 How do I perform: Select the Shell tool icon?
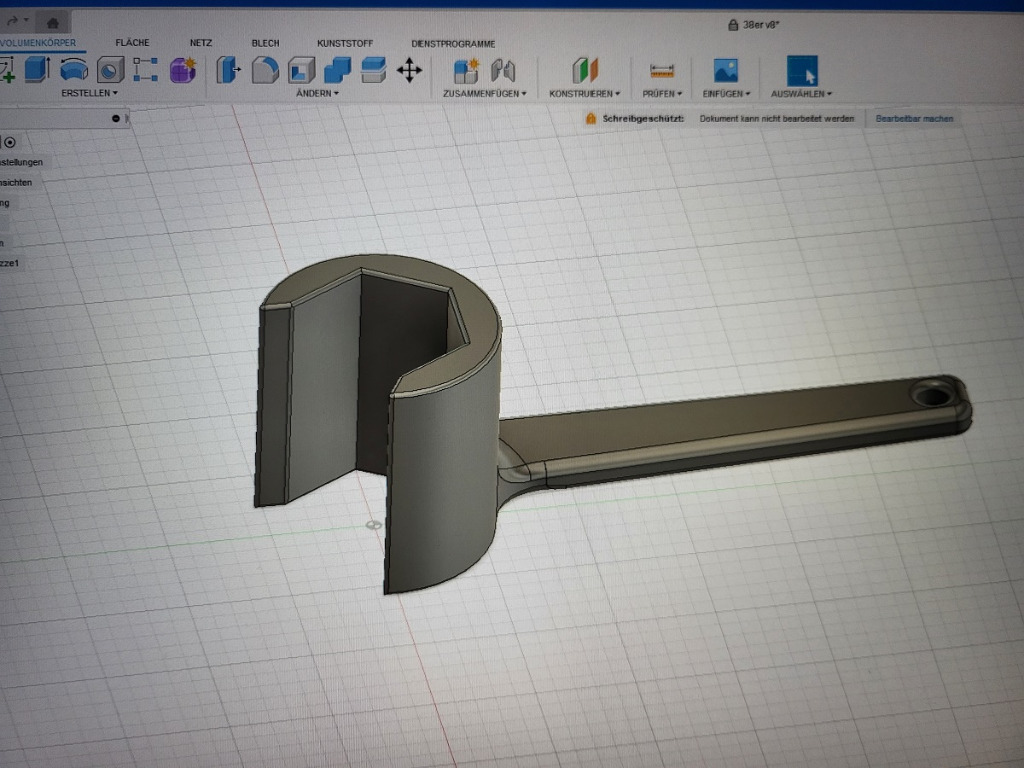pyautogui.click(x=301, y=69)
